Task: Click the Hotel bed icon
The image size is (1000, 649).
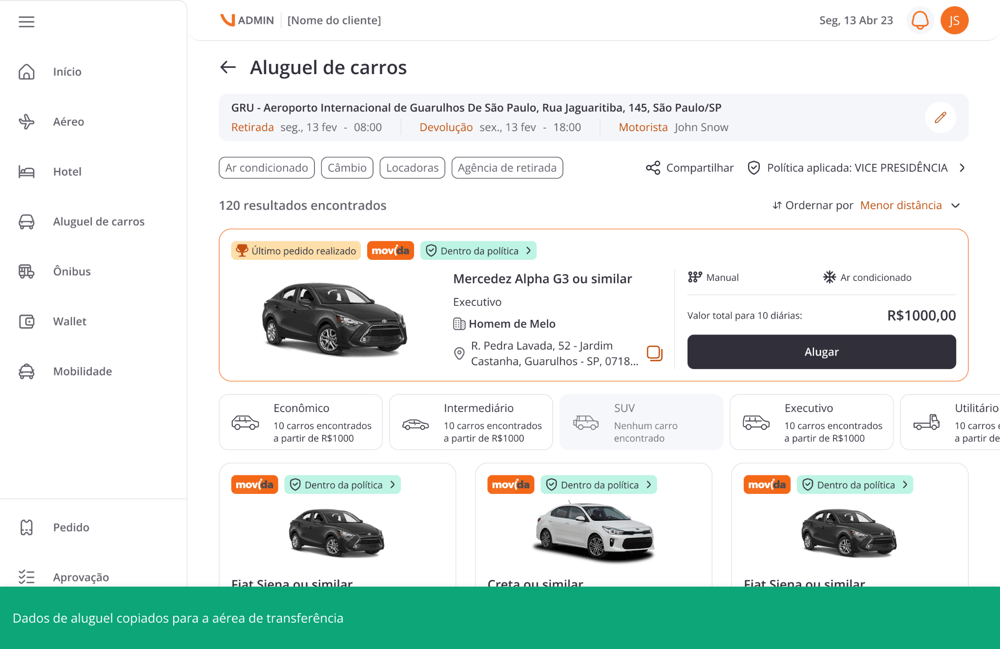Action: coord(26,171)
